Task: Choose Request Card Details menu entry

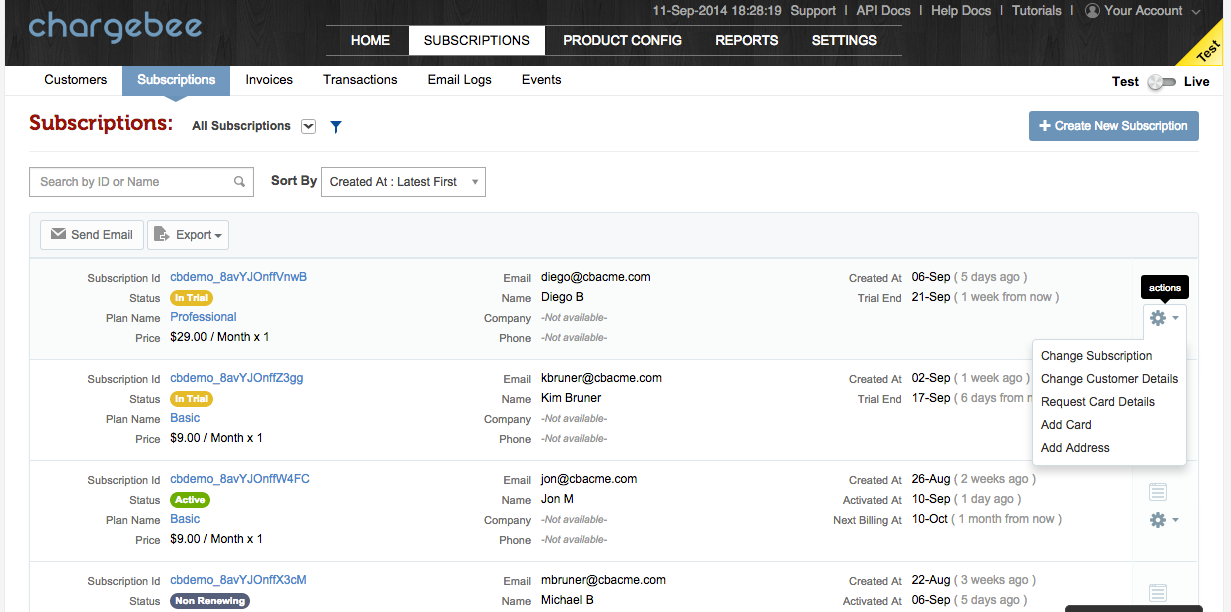Action: pyautogui.click(x=1098, y=402)
